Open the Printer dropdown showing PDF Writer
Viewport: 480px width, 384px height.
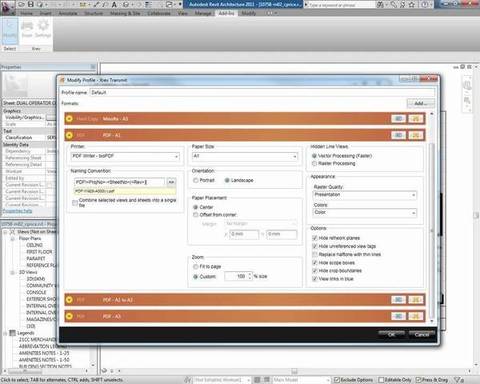click(x=125, y=156)
